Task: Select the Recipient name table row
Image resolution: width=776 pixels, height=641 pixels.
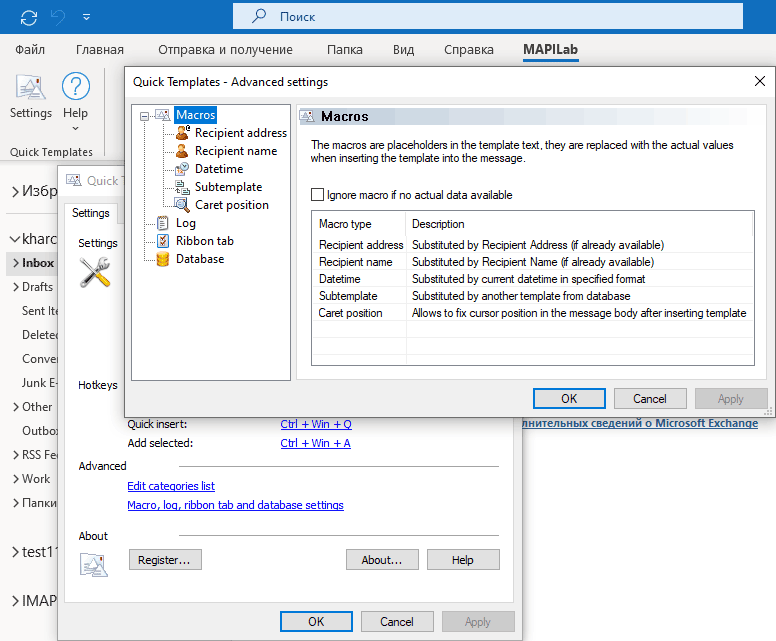Action: pos(530,262)
